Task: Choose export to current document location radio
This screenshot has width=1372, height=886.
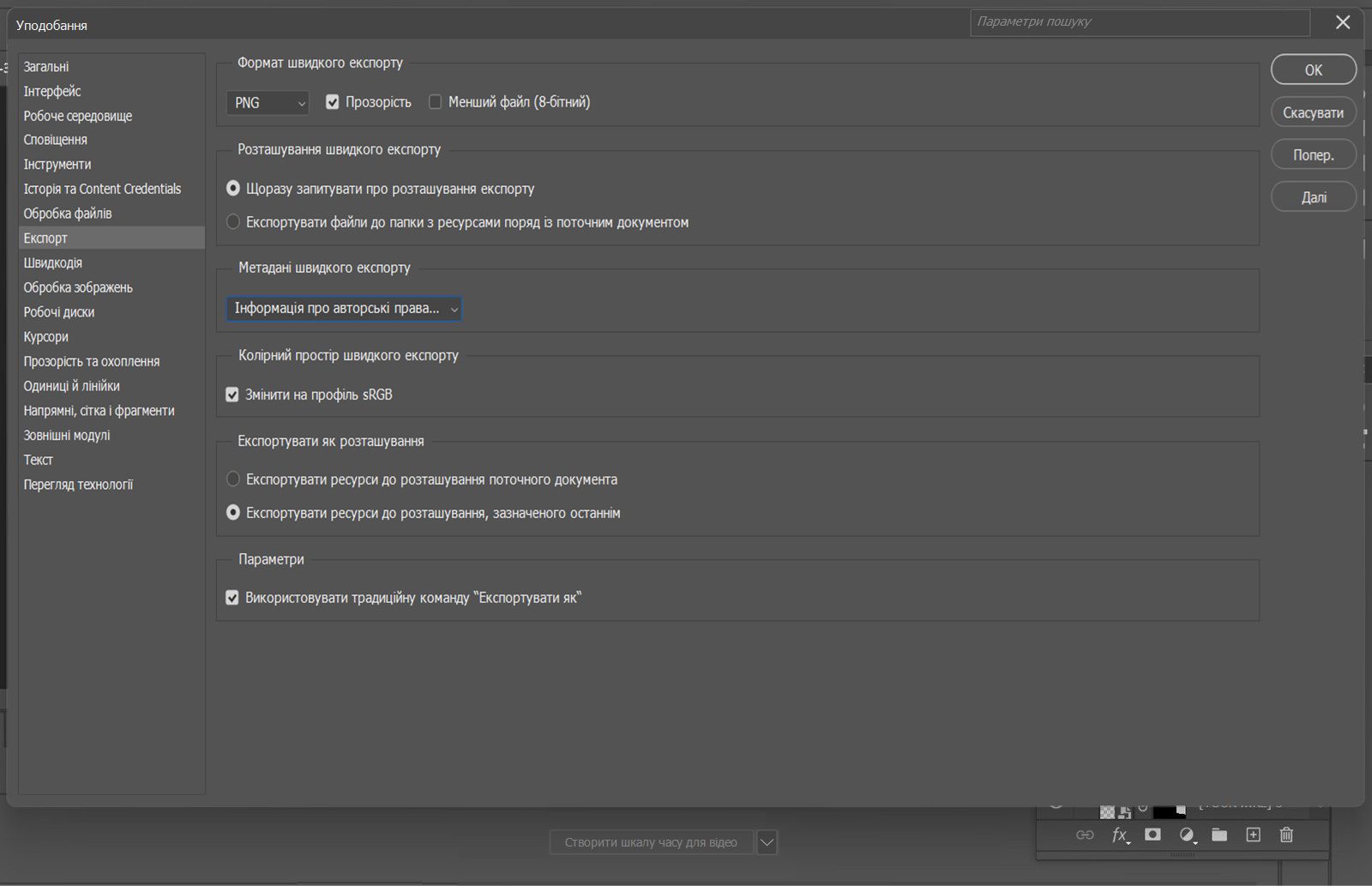Action: [233, 479]
